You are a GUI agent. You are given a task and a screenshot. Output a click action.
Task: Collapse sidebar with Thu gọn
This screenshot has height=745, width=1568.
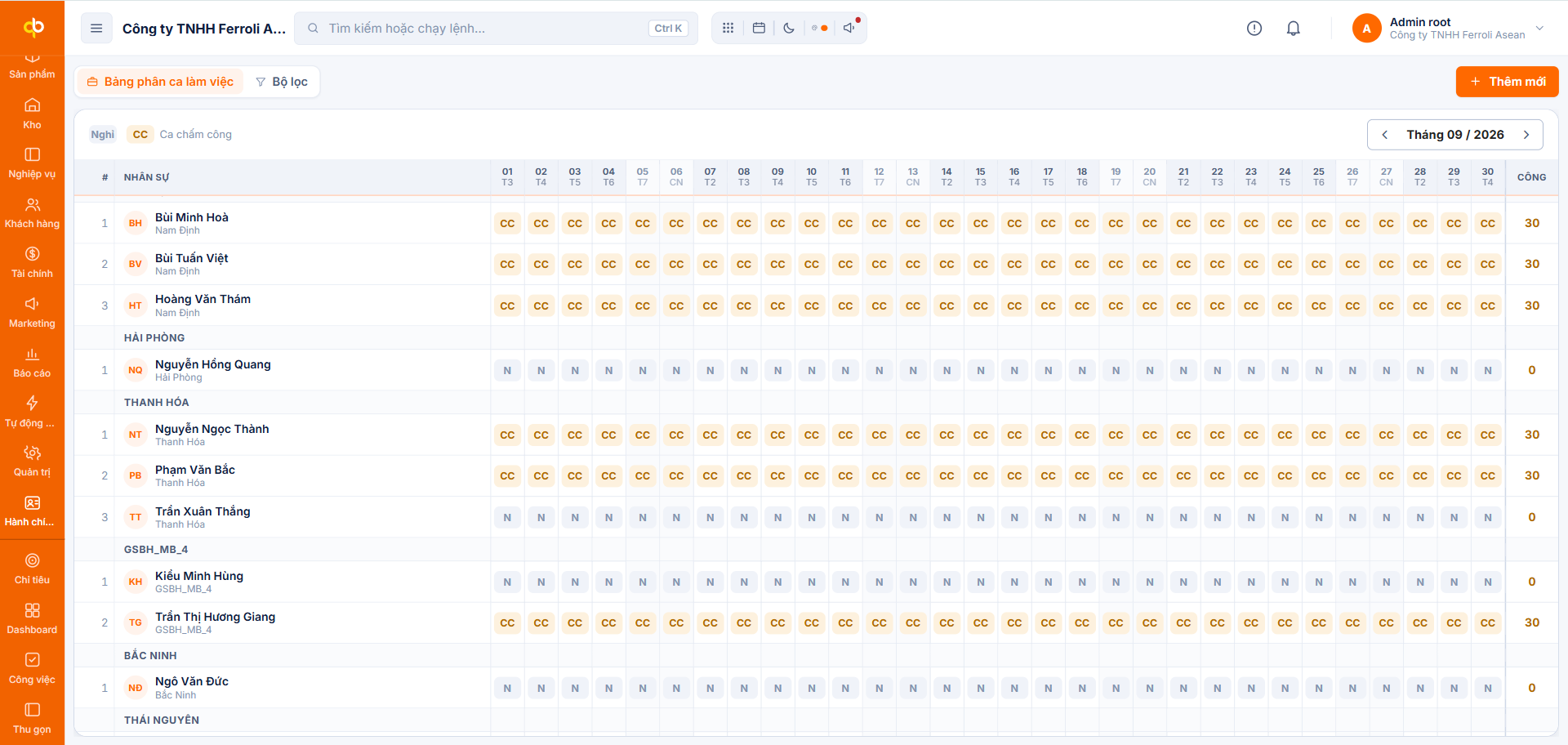[32, 719]
